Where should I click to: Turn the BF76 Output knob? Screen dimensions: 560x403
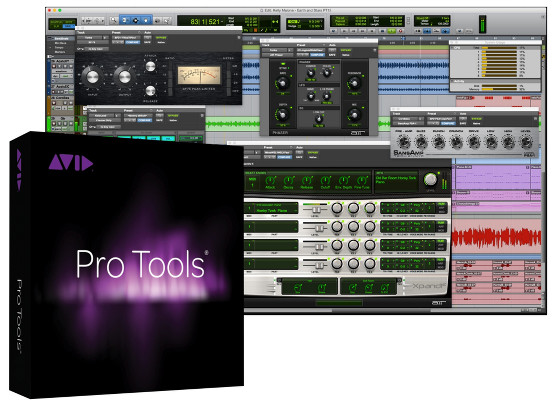coord(125,77)
